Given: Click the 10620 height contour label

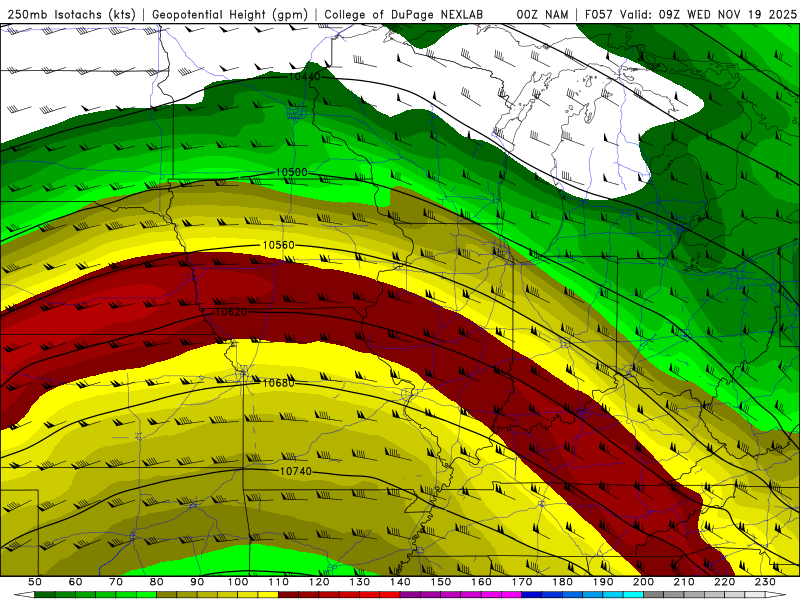Looking at the screenshot, I should coord(231,312).
